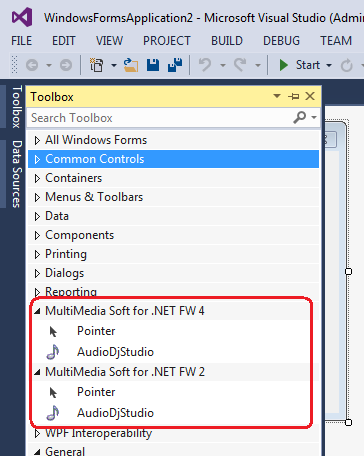Click the Save All toolbar icon

175,65
